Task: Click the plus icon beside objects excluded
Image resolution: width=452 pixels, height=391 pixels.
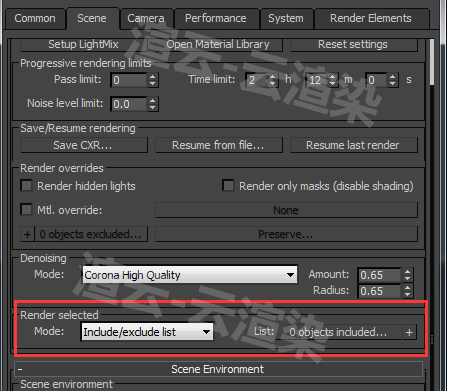Action: coord(27,234)
